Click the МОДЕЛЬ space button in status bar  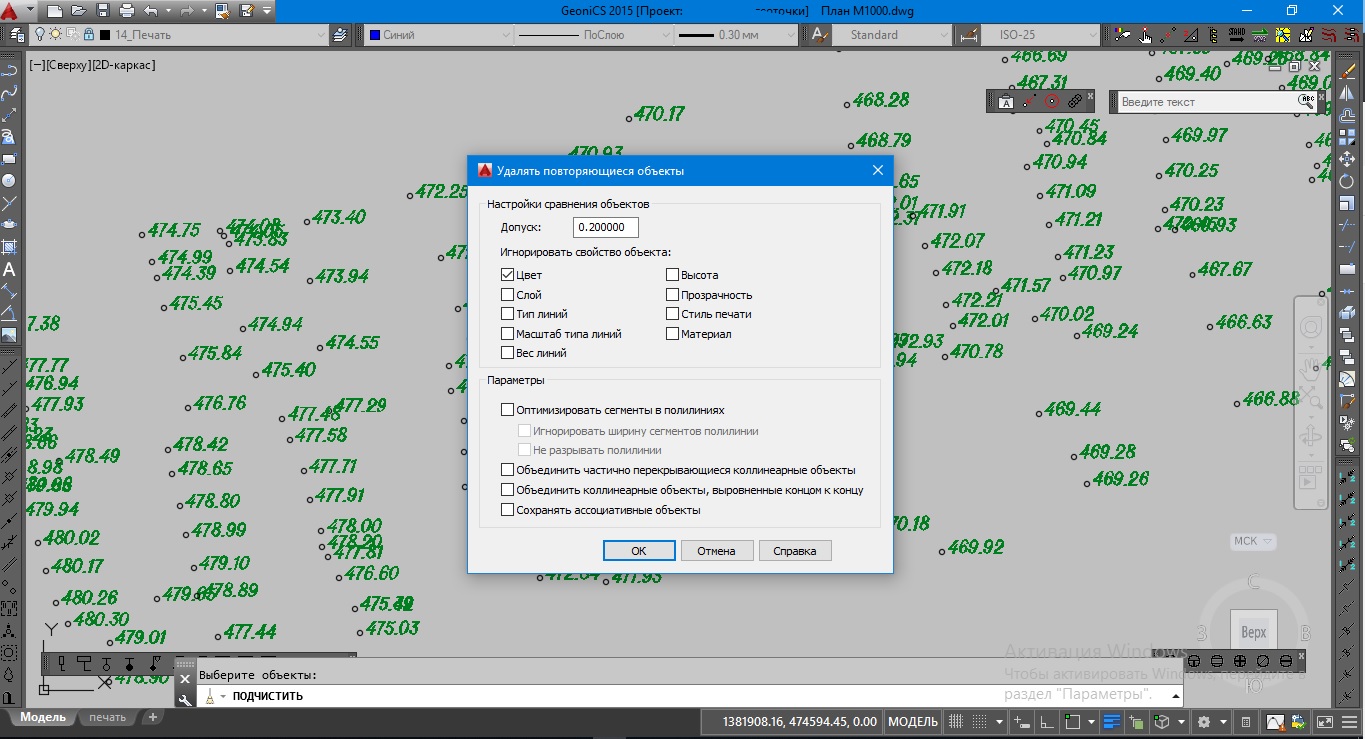[x=913, y=721]
